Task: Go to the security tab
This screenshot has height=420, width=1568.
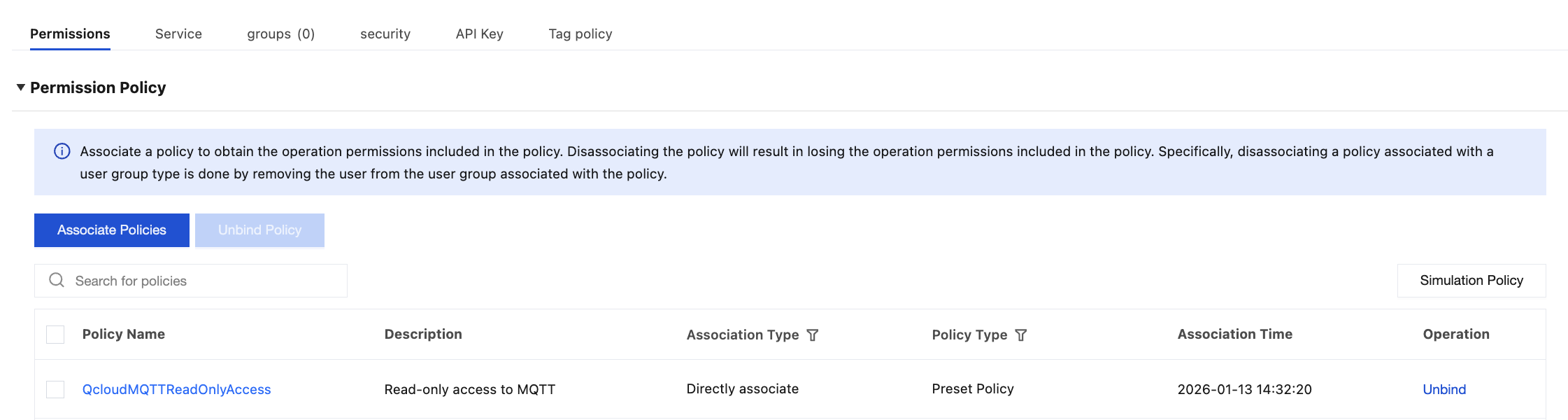Action: (385, 34)
